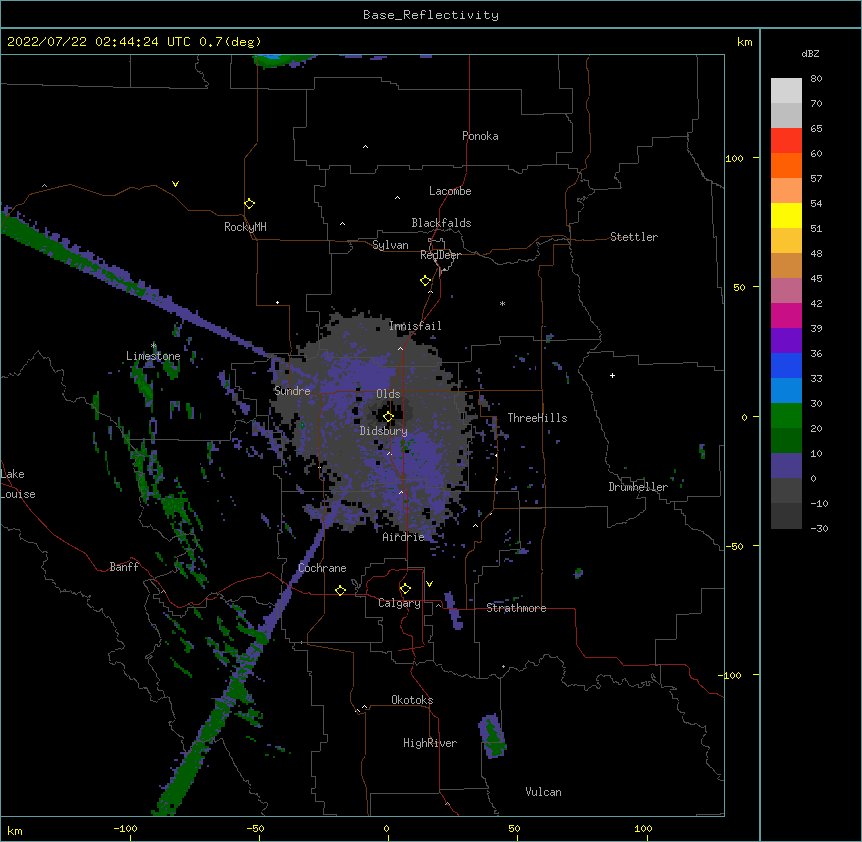Click the Sundre town label

[292, 391]
